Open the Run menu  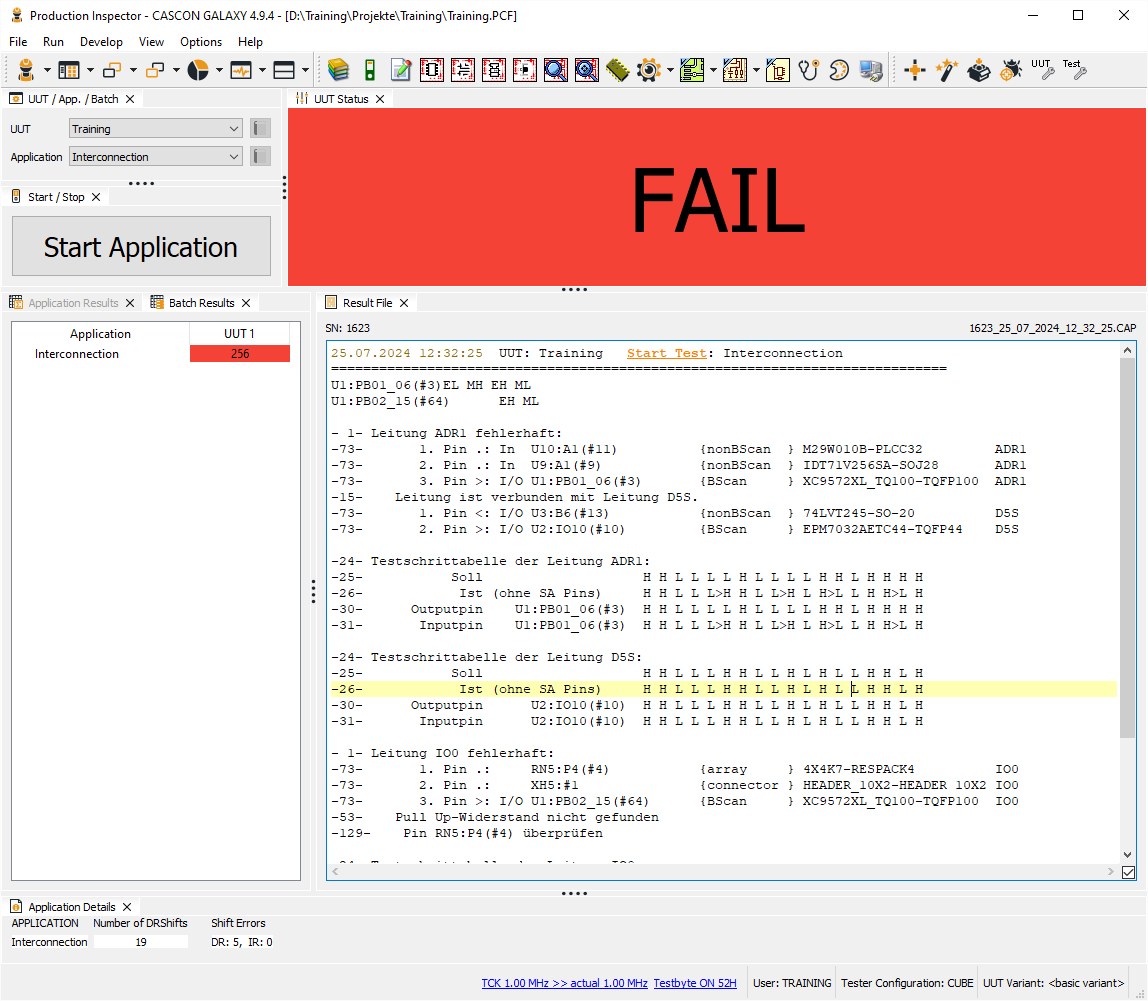click(x=53, y=42)
